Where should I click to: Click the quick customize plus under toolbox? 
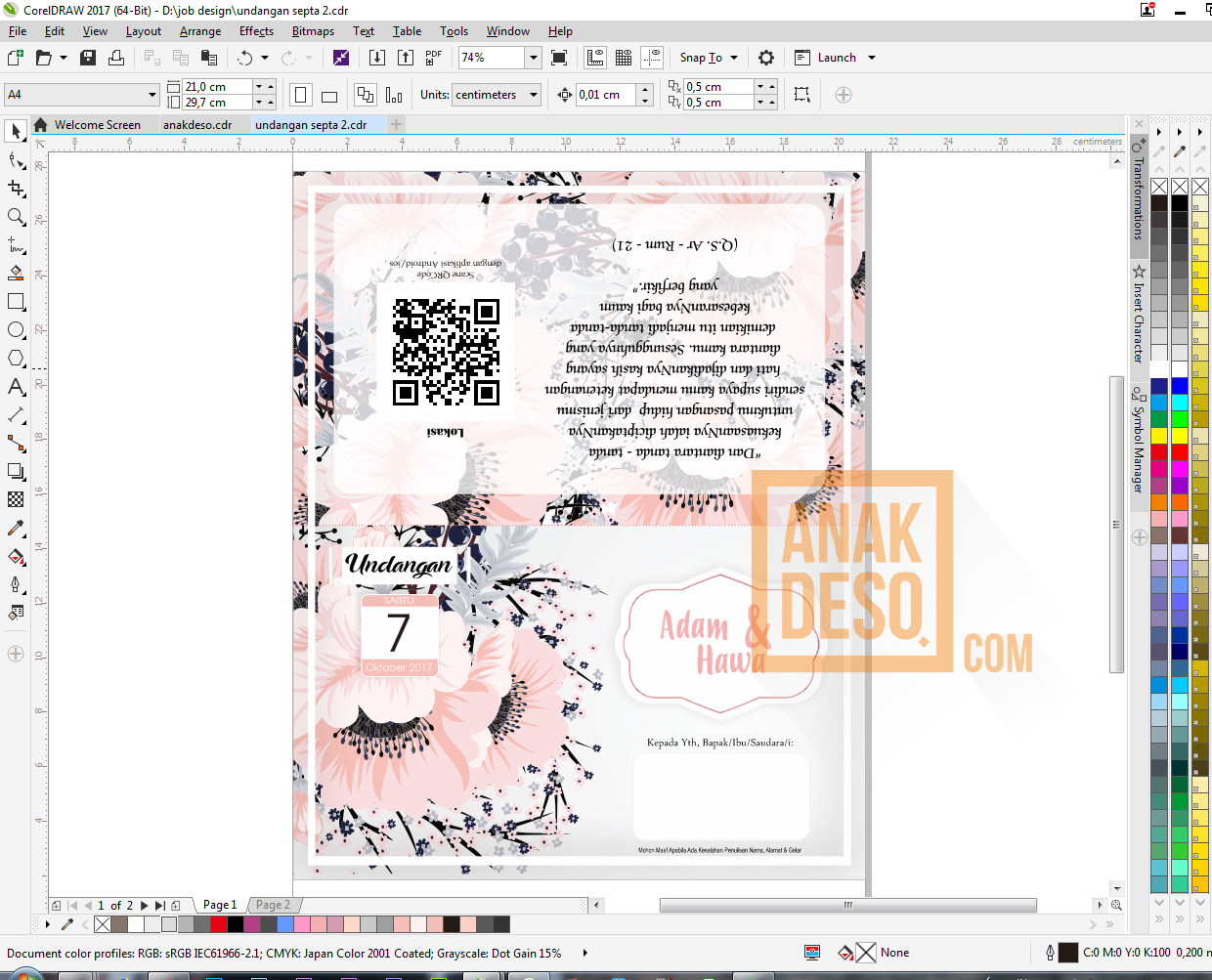pos(16,654)
